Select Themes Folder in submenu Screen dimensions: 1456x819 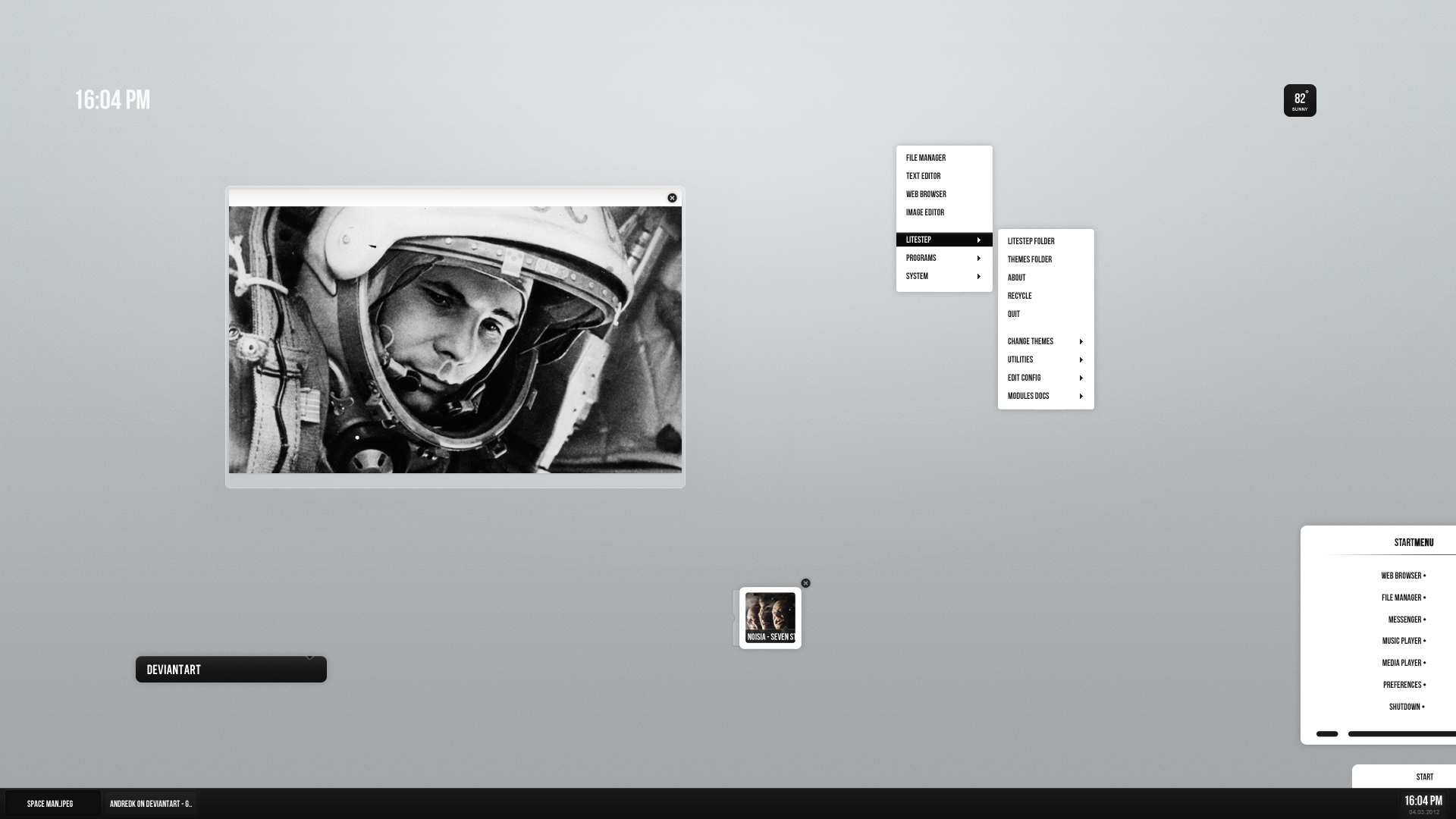click(x=1029, y=259)
